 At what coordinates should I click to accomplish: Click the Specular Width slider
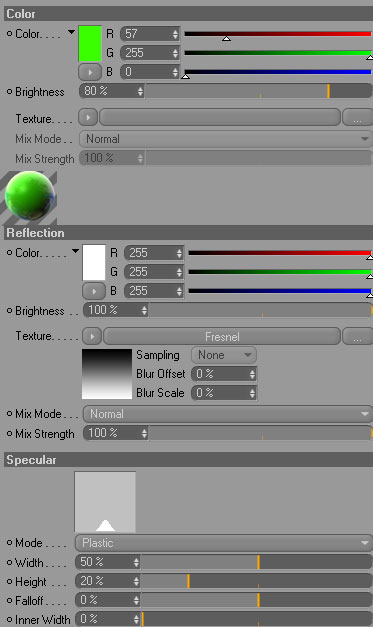(x=256, y=562)
